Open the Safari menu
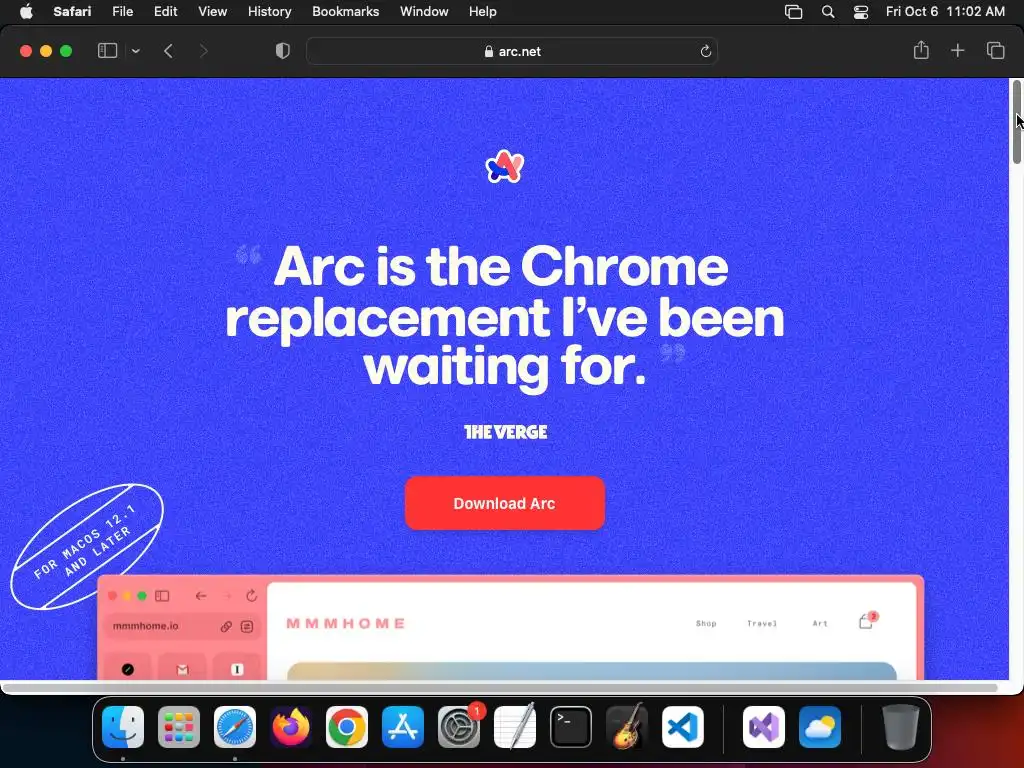 [x=72, y=12]
